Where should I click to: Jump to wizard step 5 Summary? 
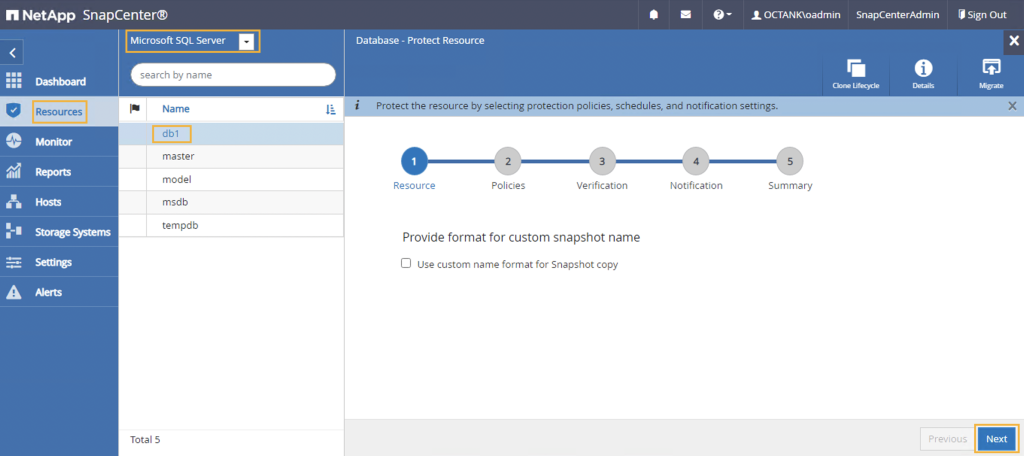click(x=790, y=161)
